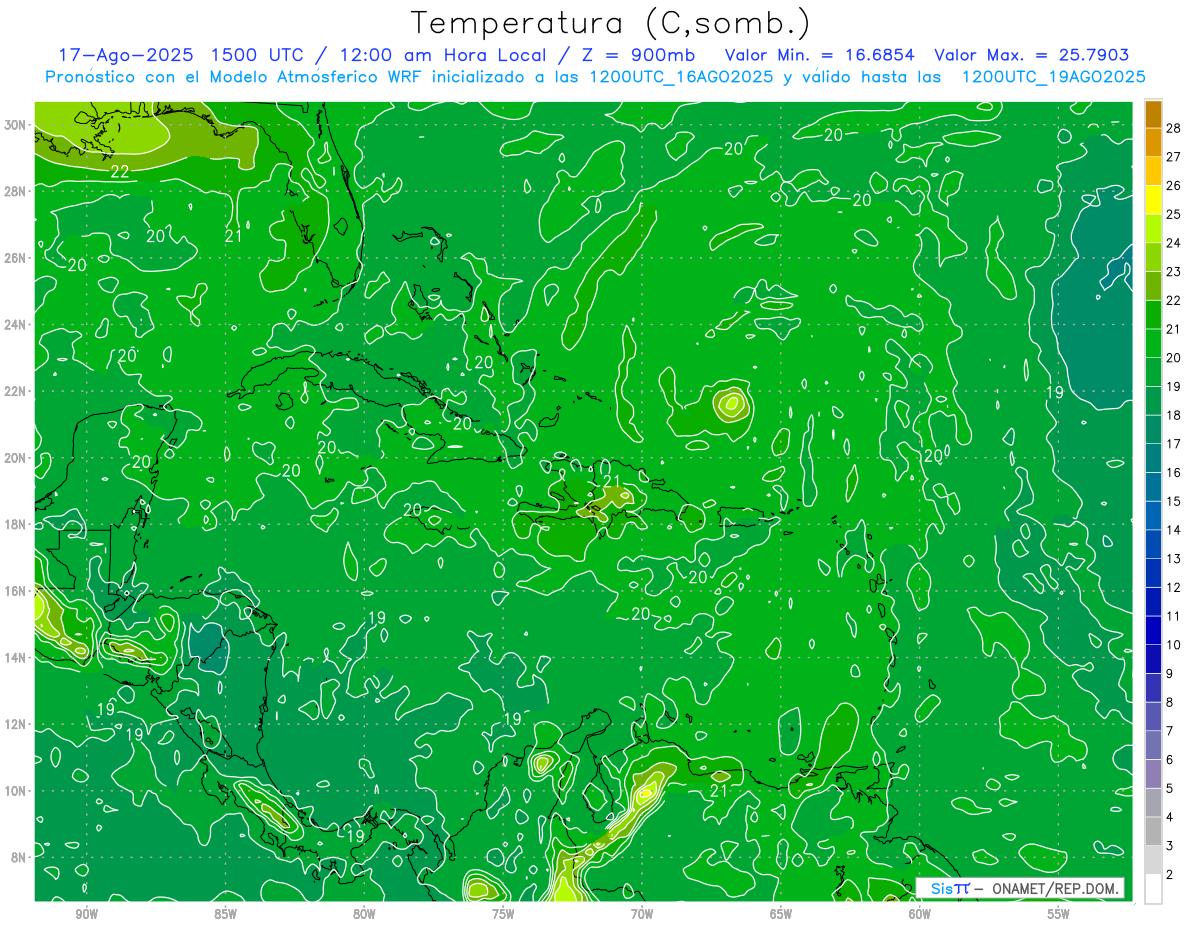Click the gray legend swatch between 3 and 4

pos(1153,831)
